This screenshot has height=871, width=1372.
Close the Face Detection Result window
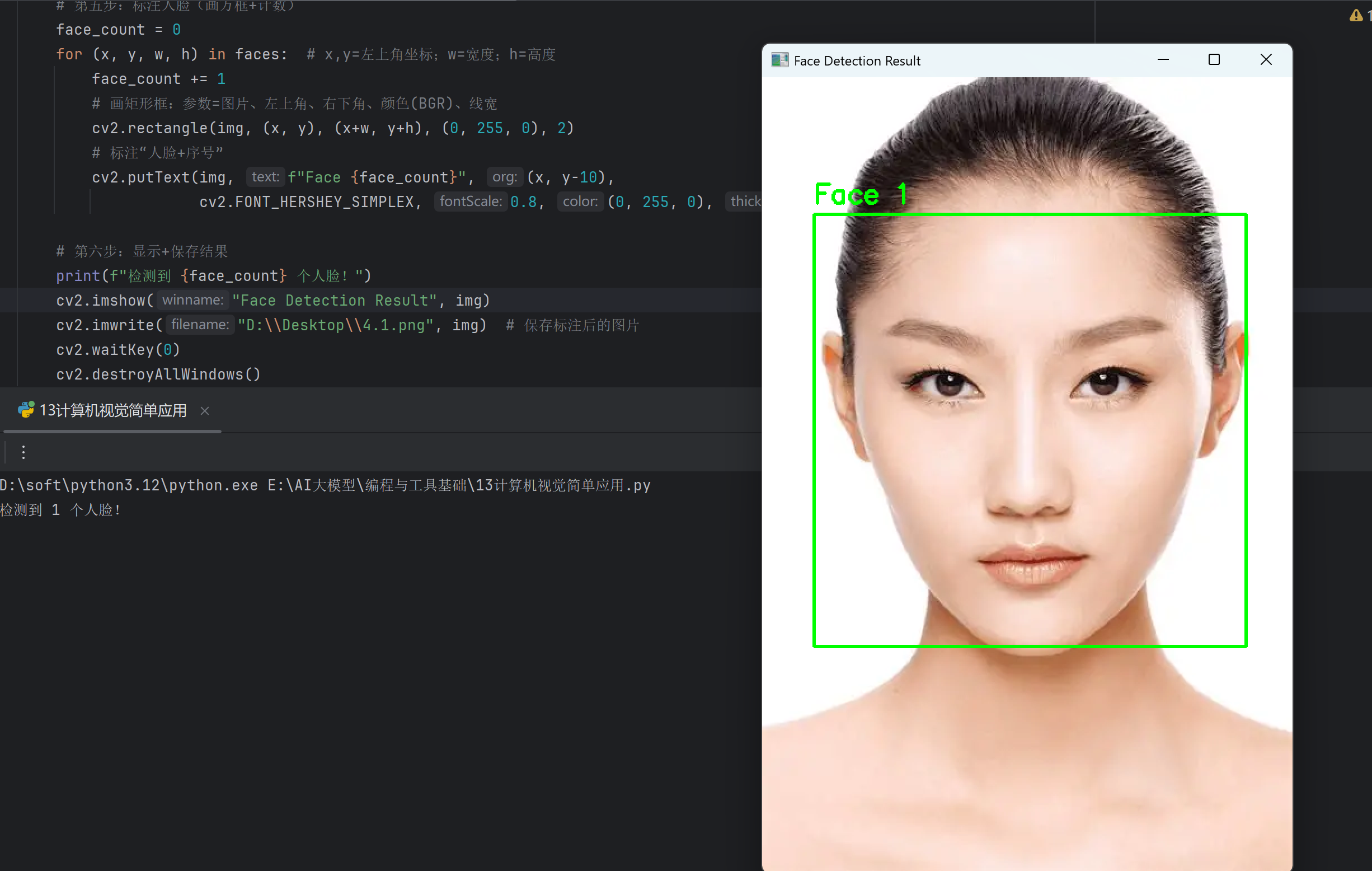click(1266, 60)
